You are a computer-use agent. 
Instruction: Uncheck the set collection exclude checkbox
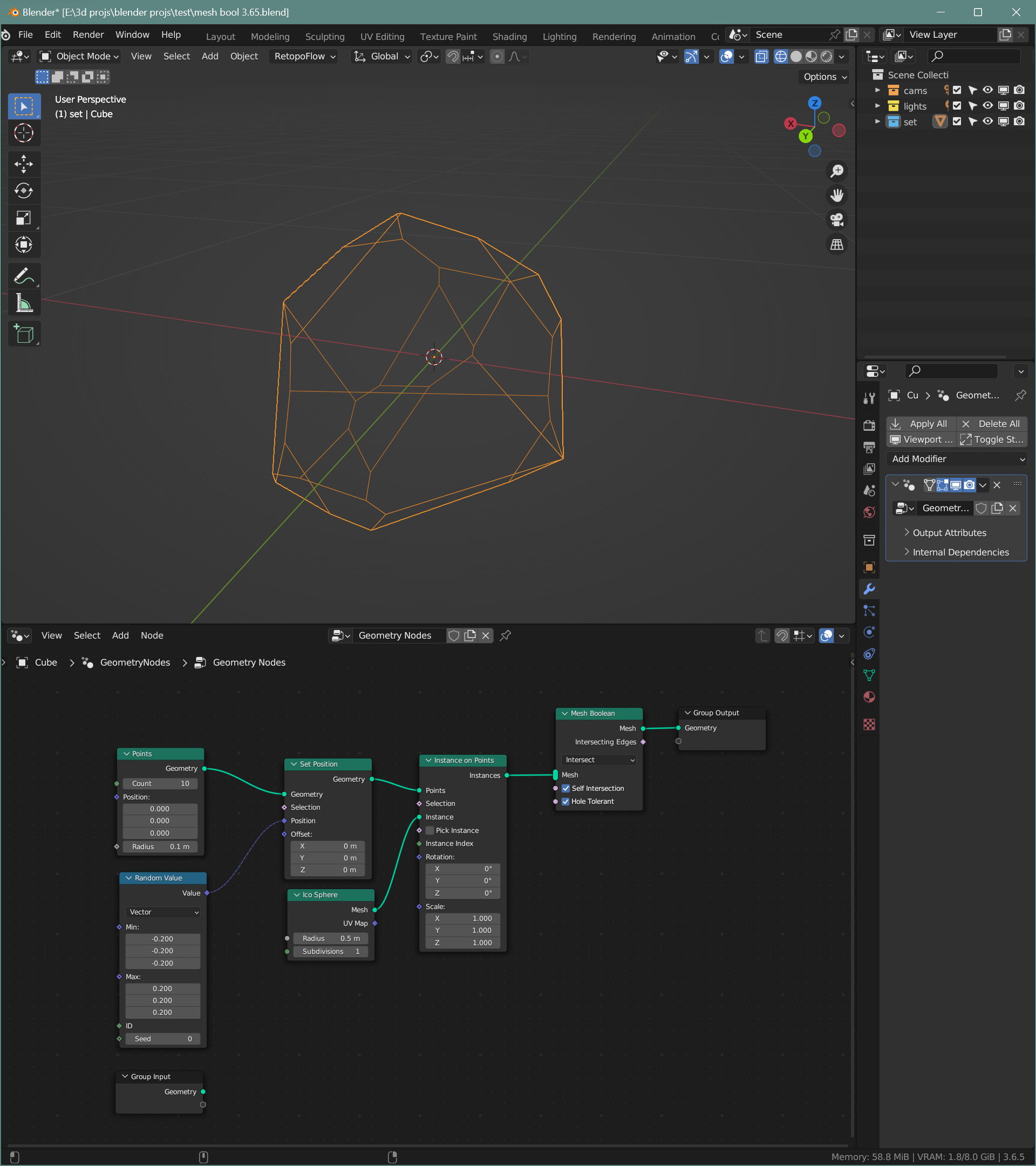point(957,121)
